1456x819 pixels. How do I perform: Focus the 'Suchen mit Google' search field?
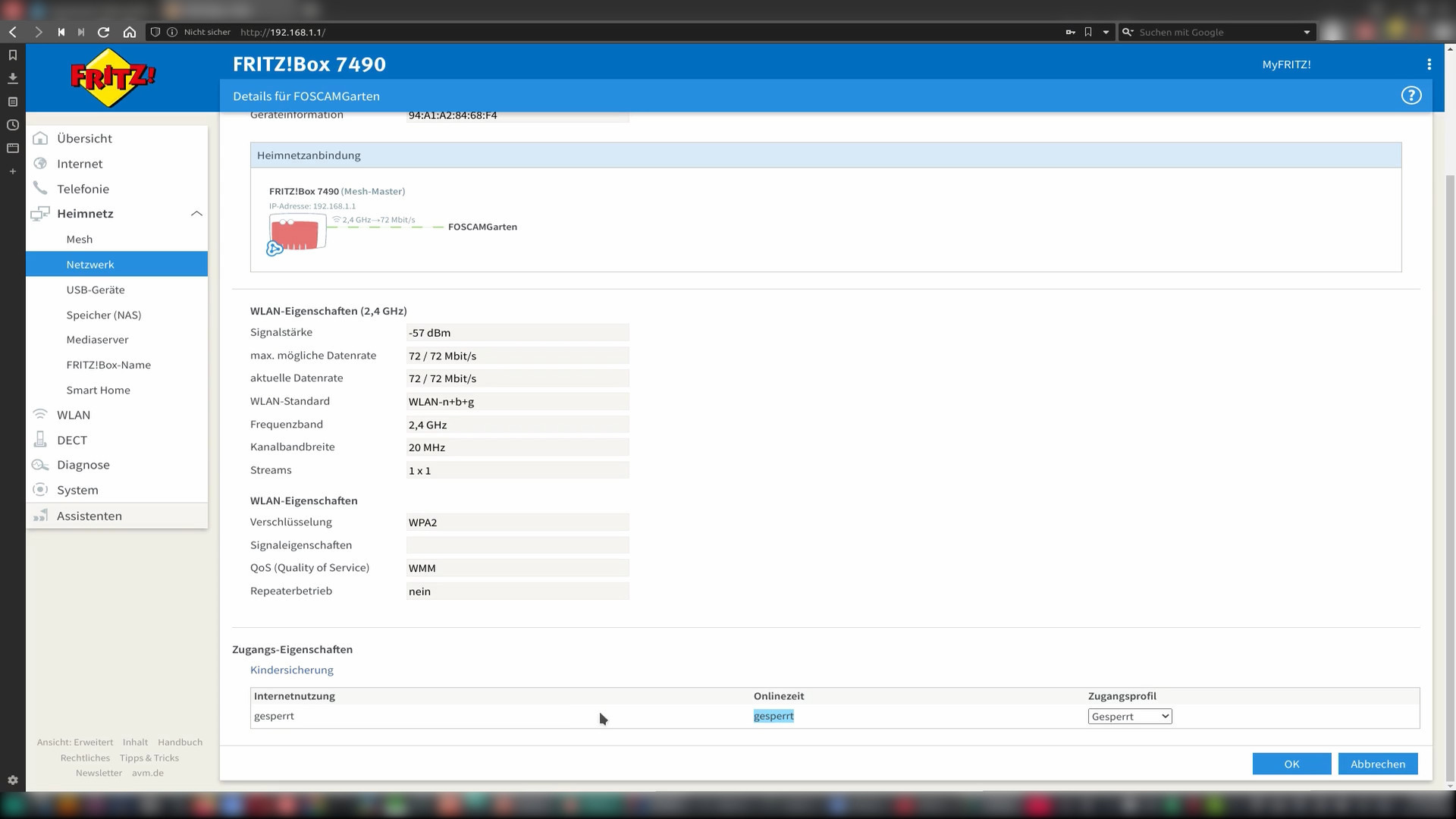1217,32
